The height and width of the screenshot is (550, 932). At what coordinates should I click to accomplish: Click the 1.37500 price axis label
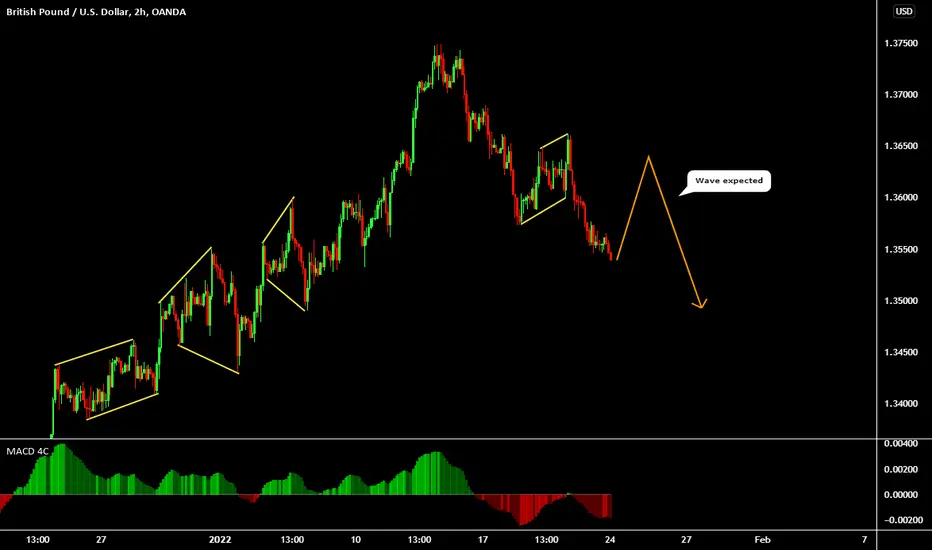[x=901, y=43]
